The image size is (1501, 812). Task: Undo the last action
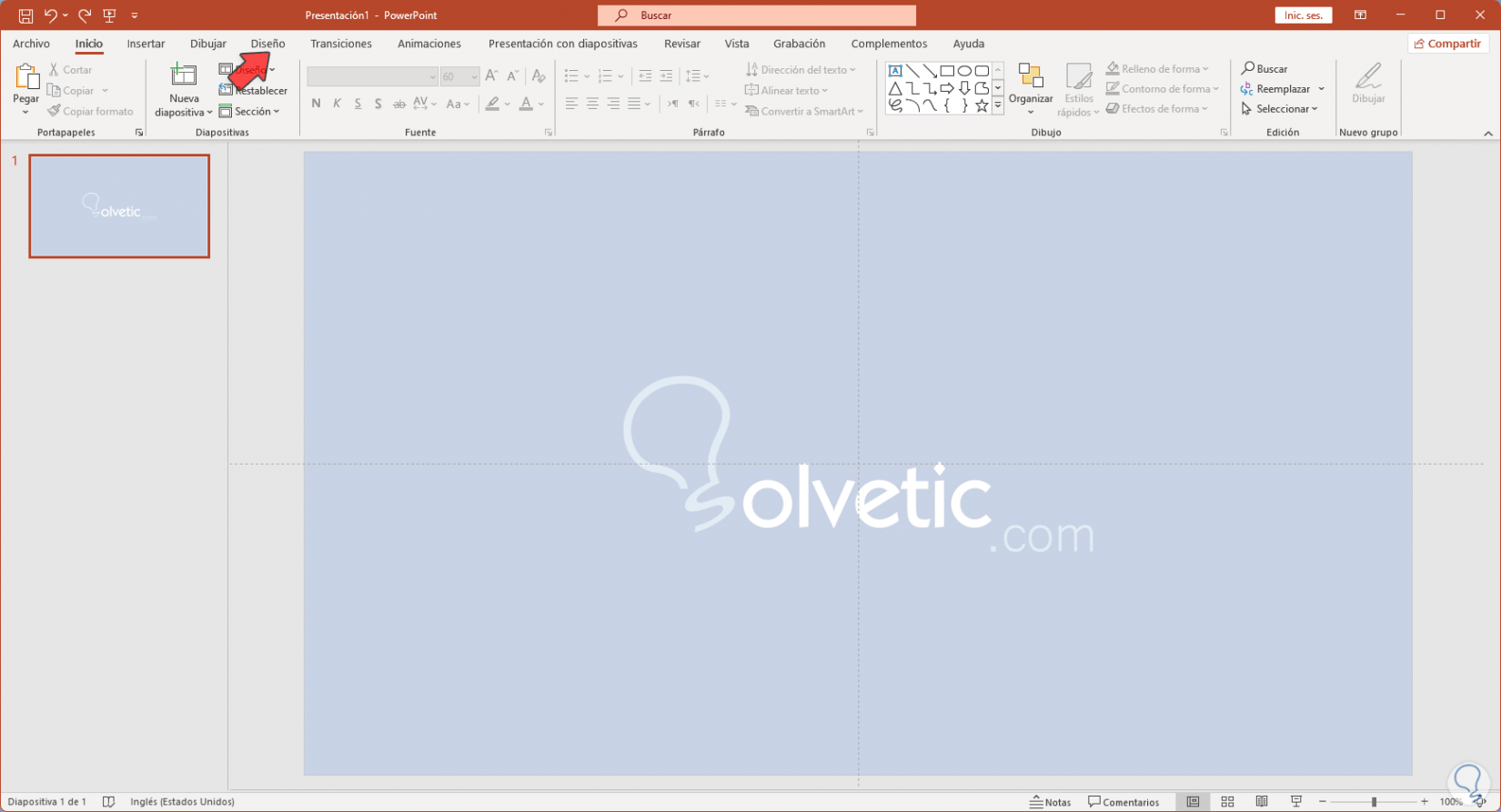click(51, 15)
